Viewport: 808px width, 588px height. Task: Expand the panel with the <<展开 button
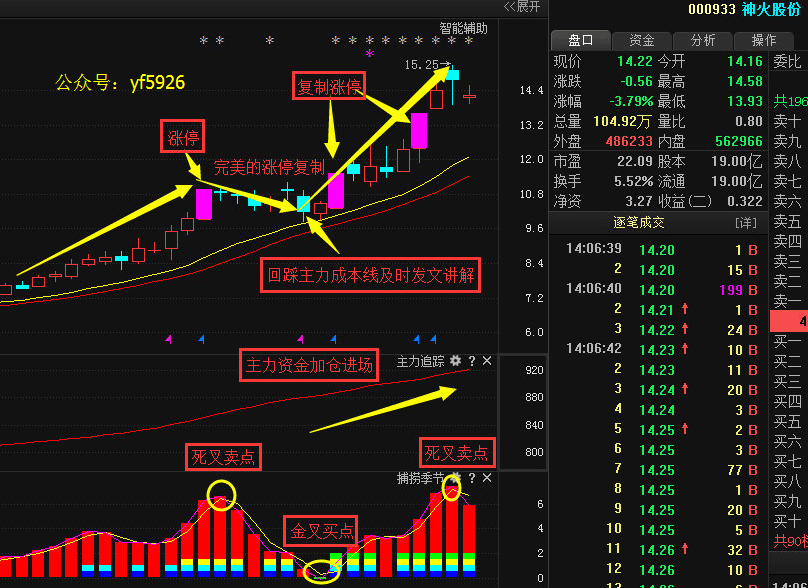(522, 7)
